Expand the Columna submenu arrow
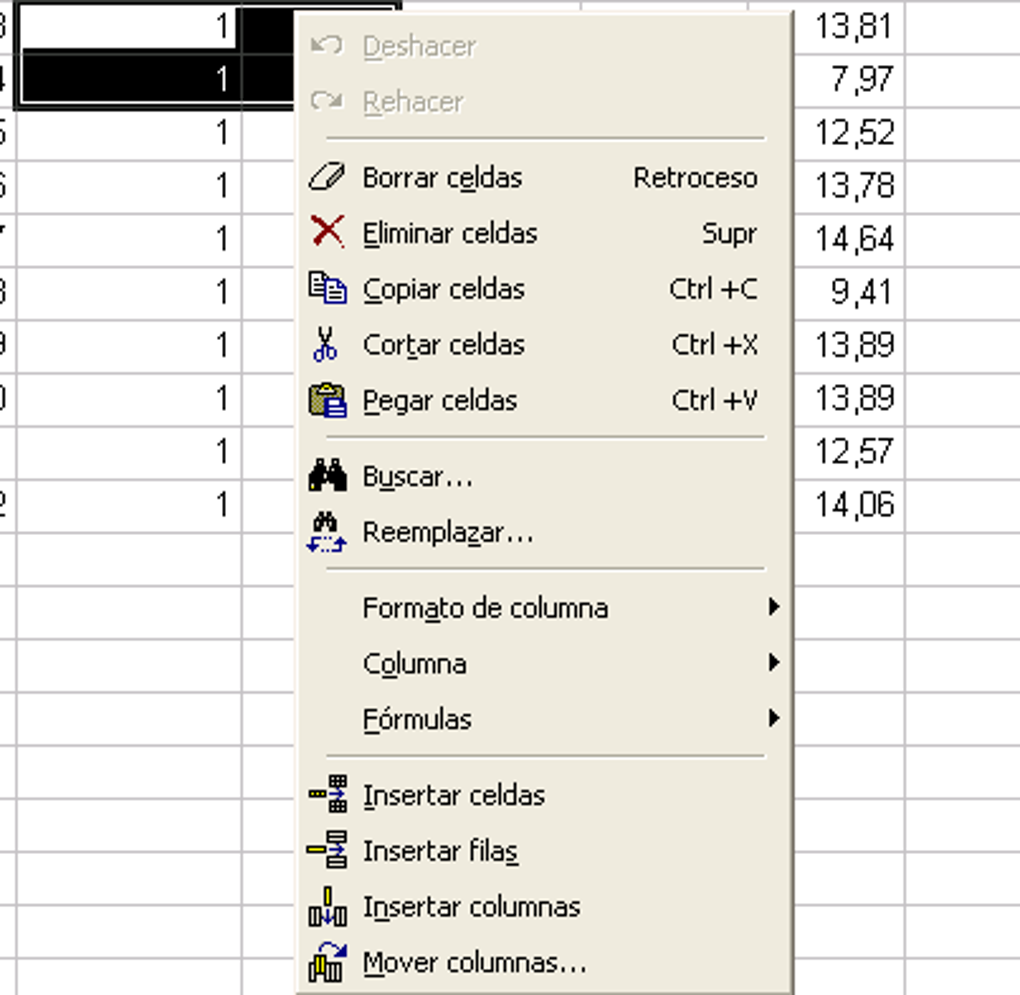 [773, 663]
